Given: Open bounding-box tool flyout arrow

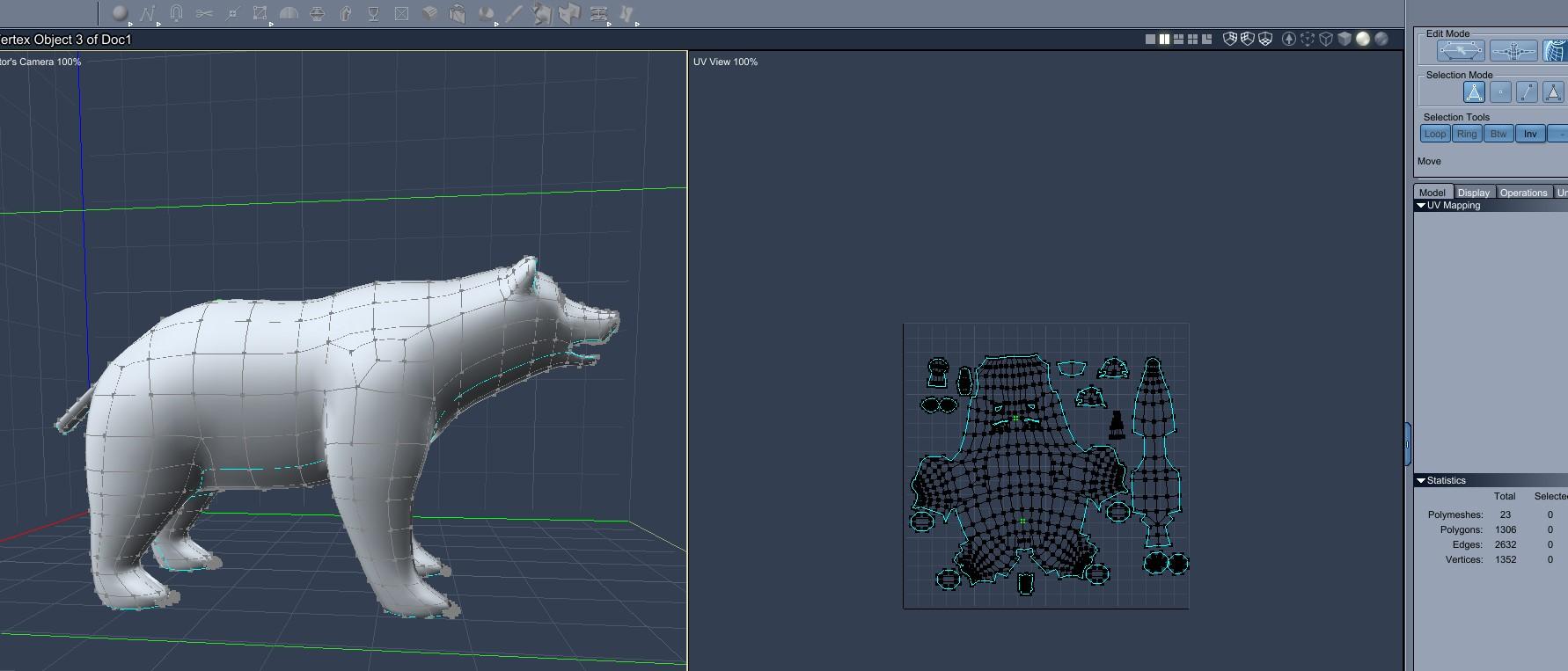Looking at the screenshot, I should pos(271,24).
